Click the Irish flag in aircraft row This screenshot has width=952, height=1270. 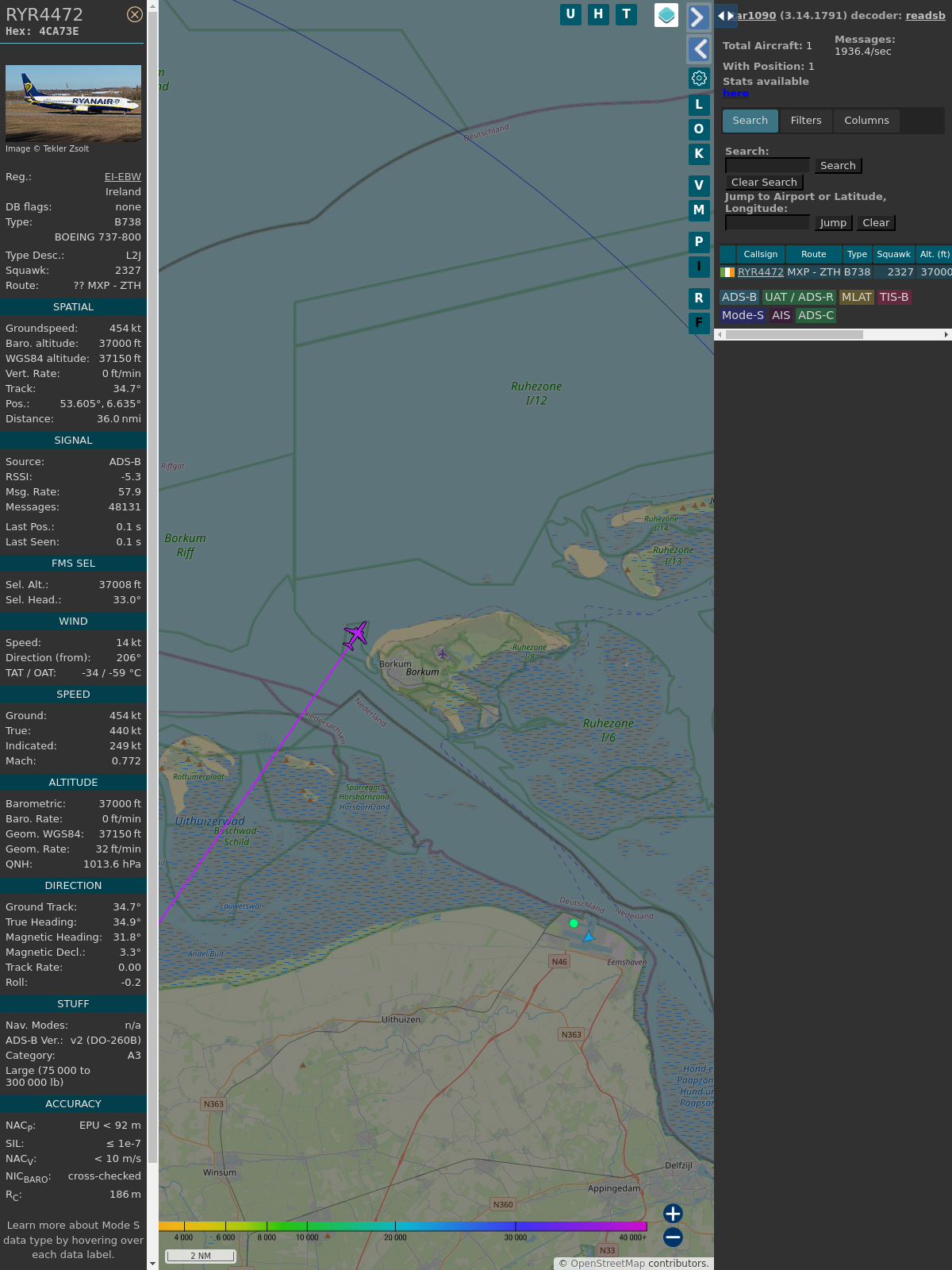(727, 272)
